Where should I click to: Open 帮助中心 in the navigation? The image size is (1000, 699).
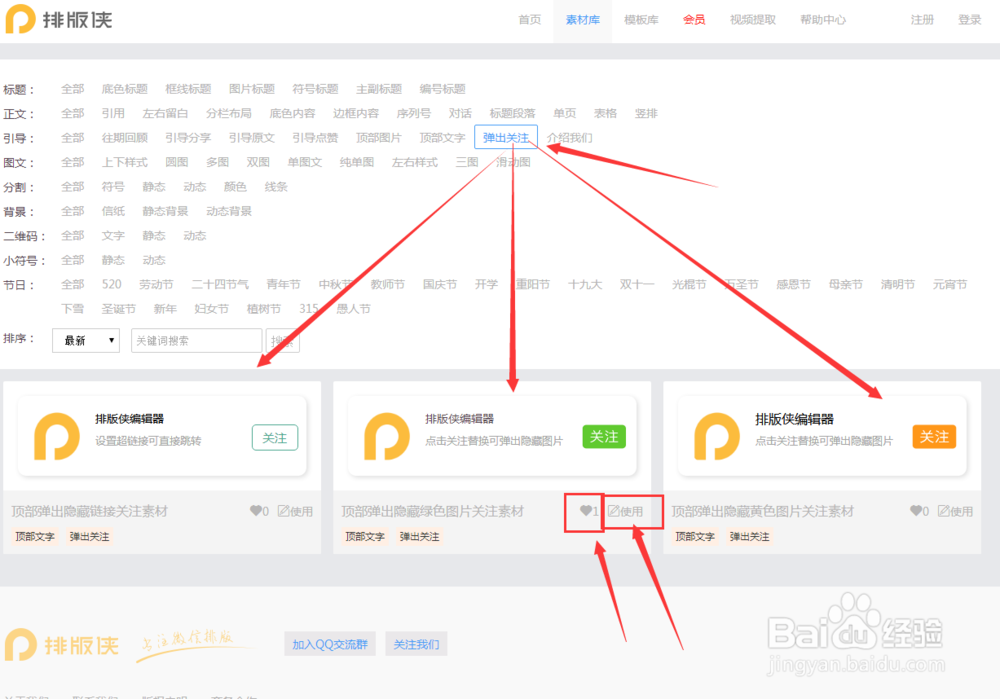[823, 20]
